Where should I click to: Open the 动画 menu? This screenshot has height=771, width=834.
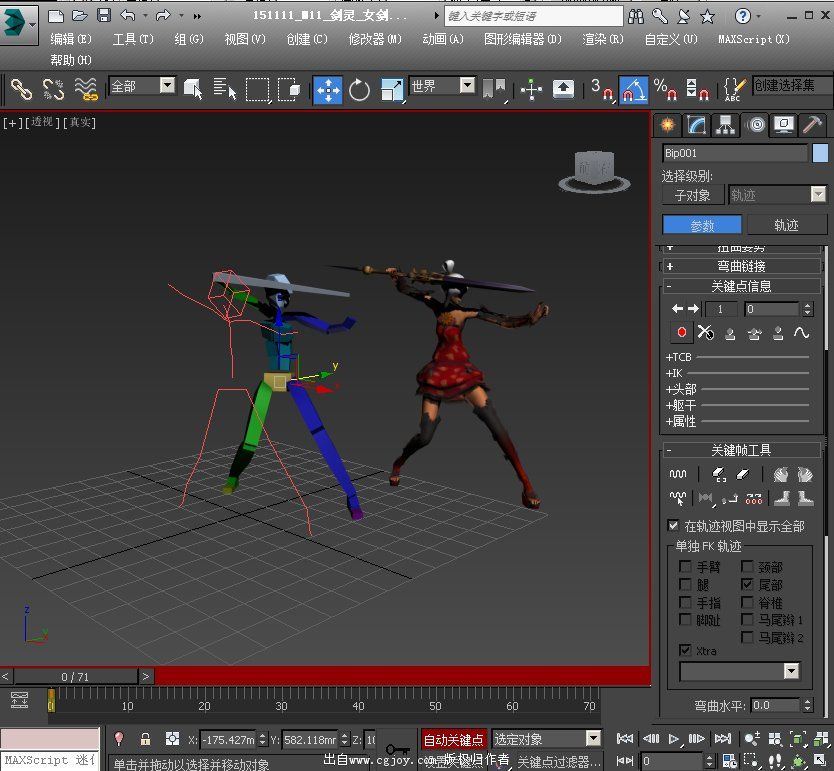coord(442,39)
